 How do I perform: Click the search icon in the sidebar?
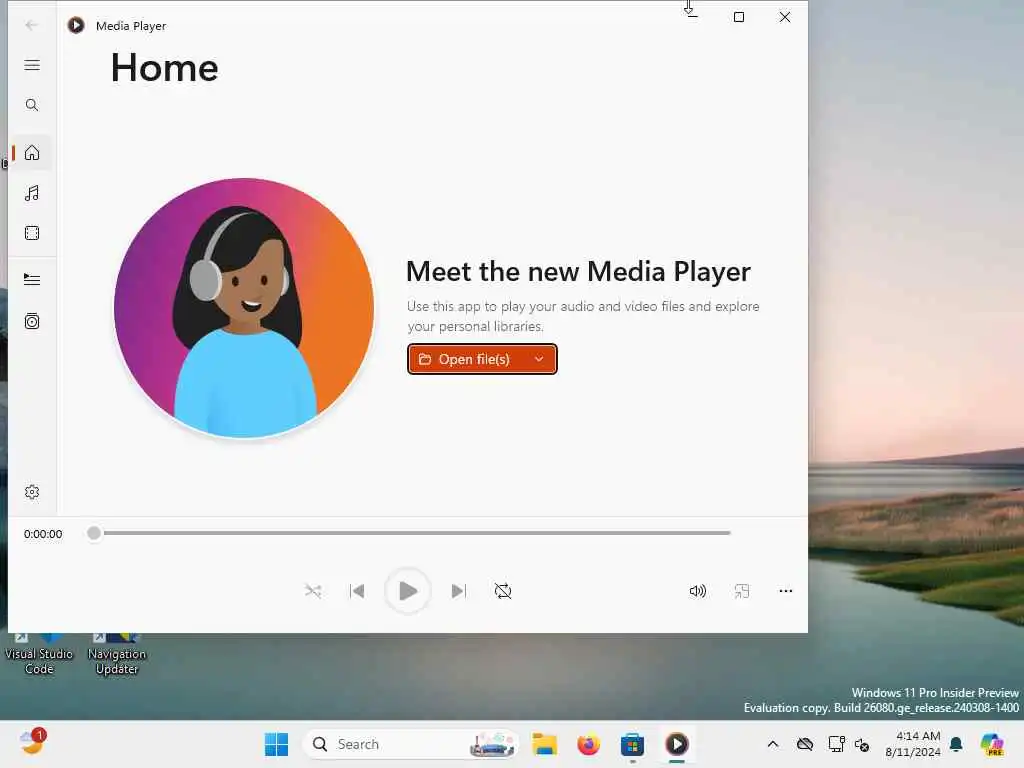[x=32, y=105]
